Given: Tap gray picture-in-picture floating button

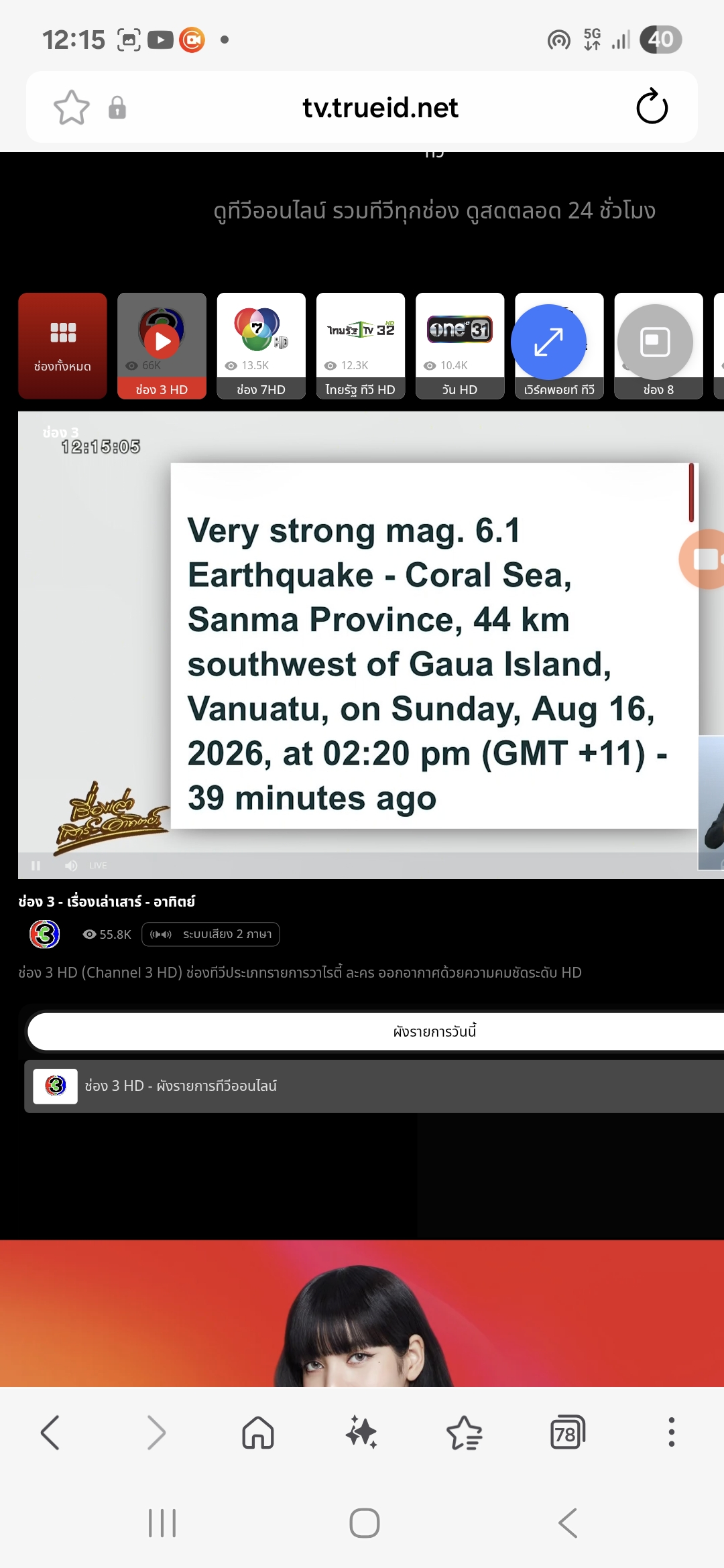Looking at the screenshot, I should pyautogui.click(x=655, y=342).
